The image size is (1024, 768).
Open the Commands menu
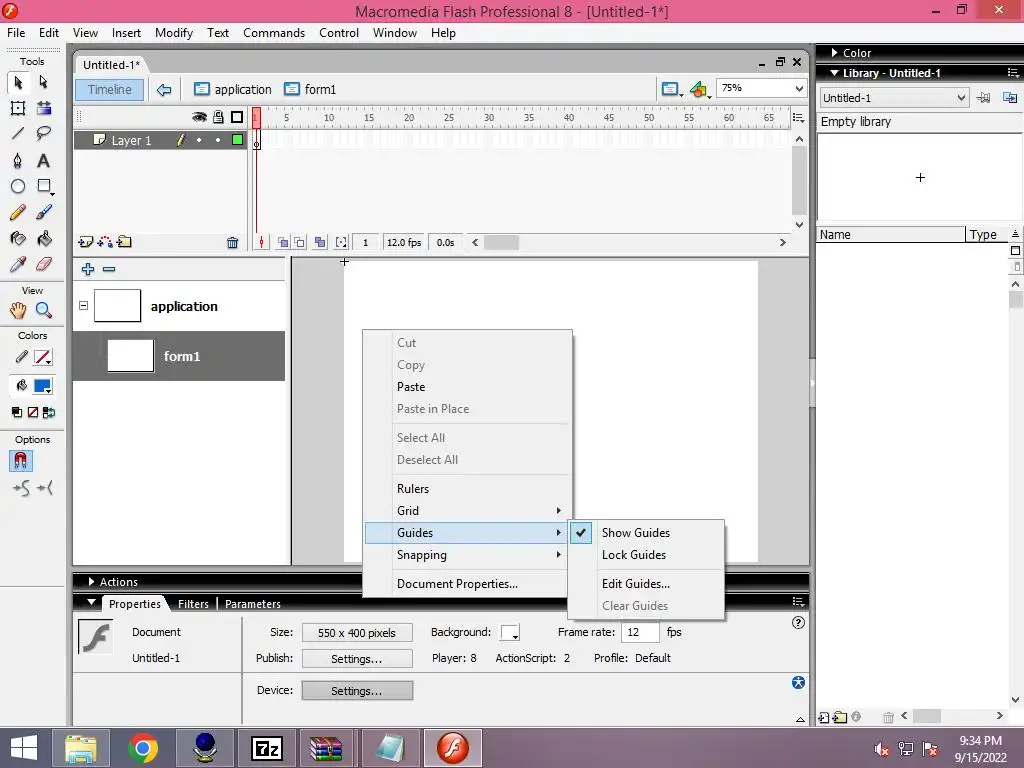tap(274, 33)
